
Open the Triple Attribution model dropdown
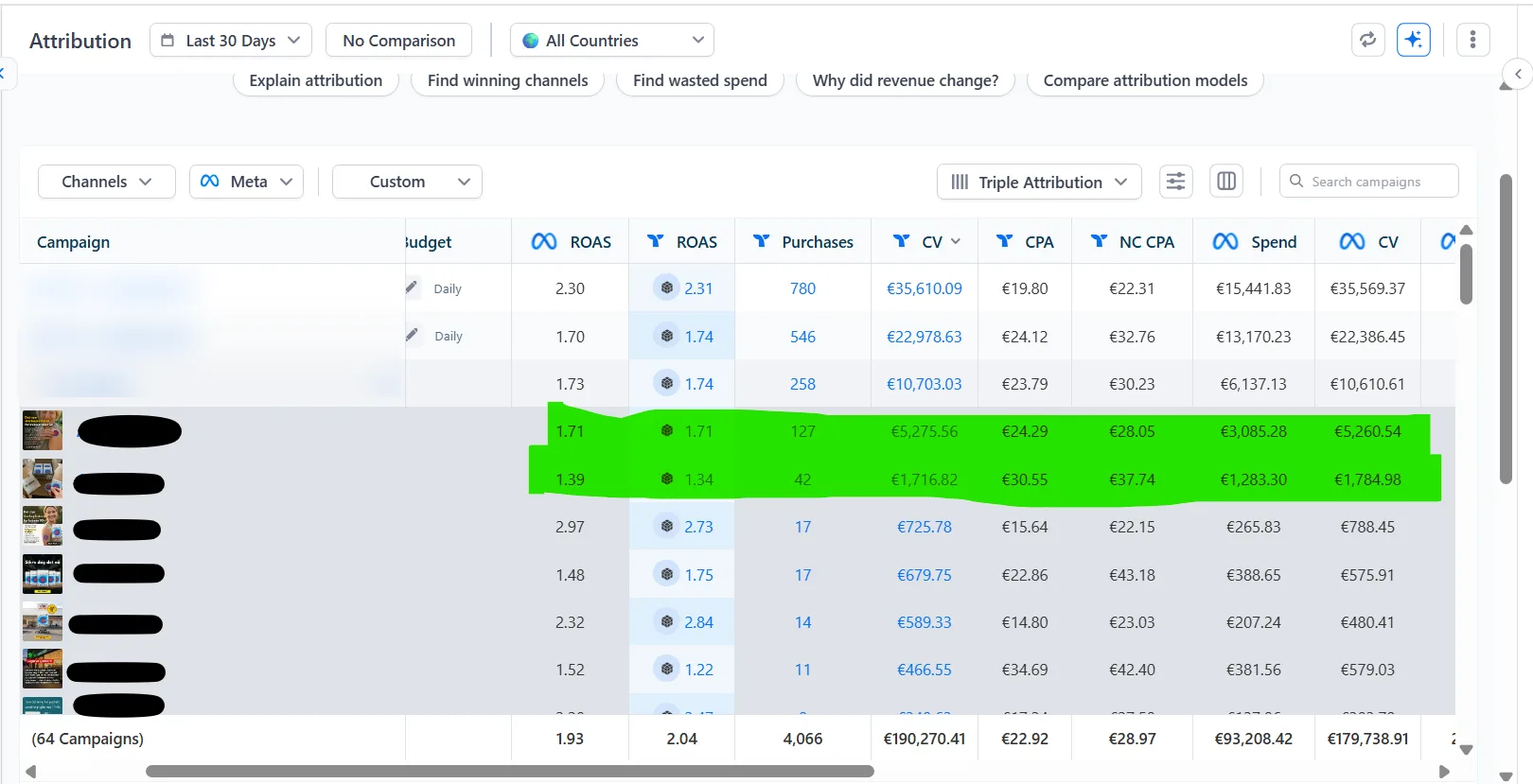click(x=1039, y=182)
